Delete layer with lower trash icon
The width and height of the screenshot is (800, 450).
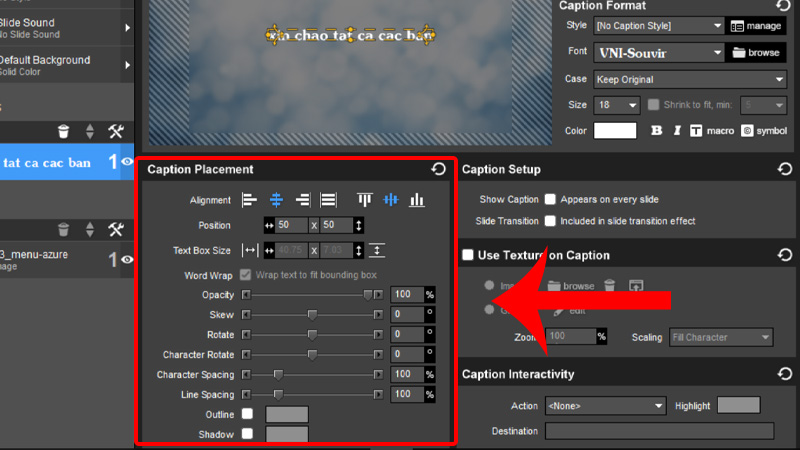[x=63, y=230]
